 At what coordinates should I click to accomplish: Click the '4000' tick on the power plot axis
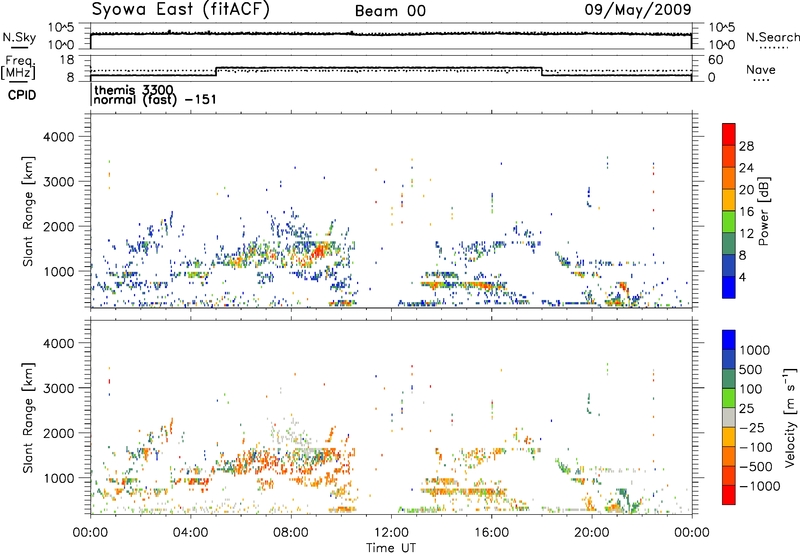coord(58,137)
